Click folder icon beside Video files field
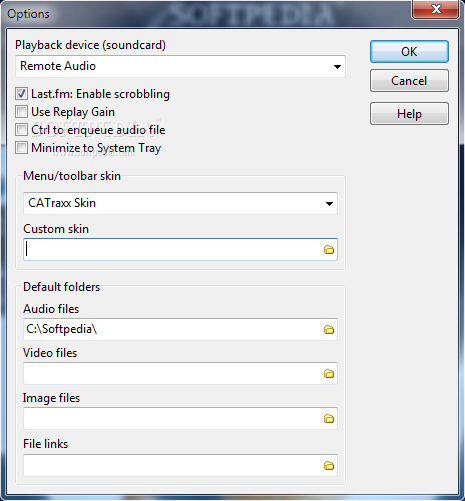The height and width of the screenshot is (501, 465). click(x=329, y=373)
